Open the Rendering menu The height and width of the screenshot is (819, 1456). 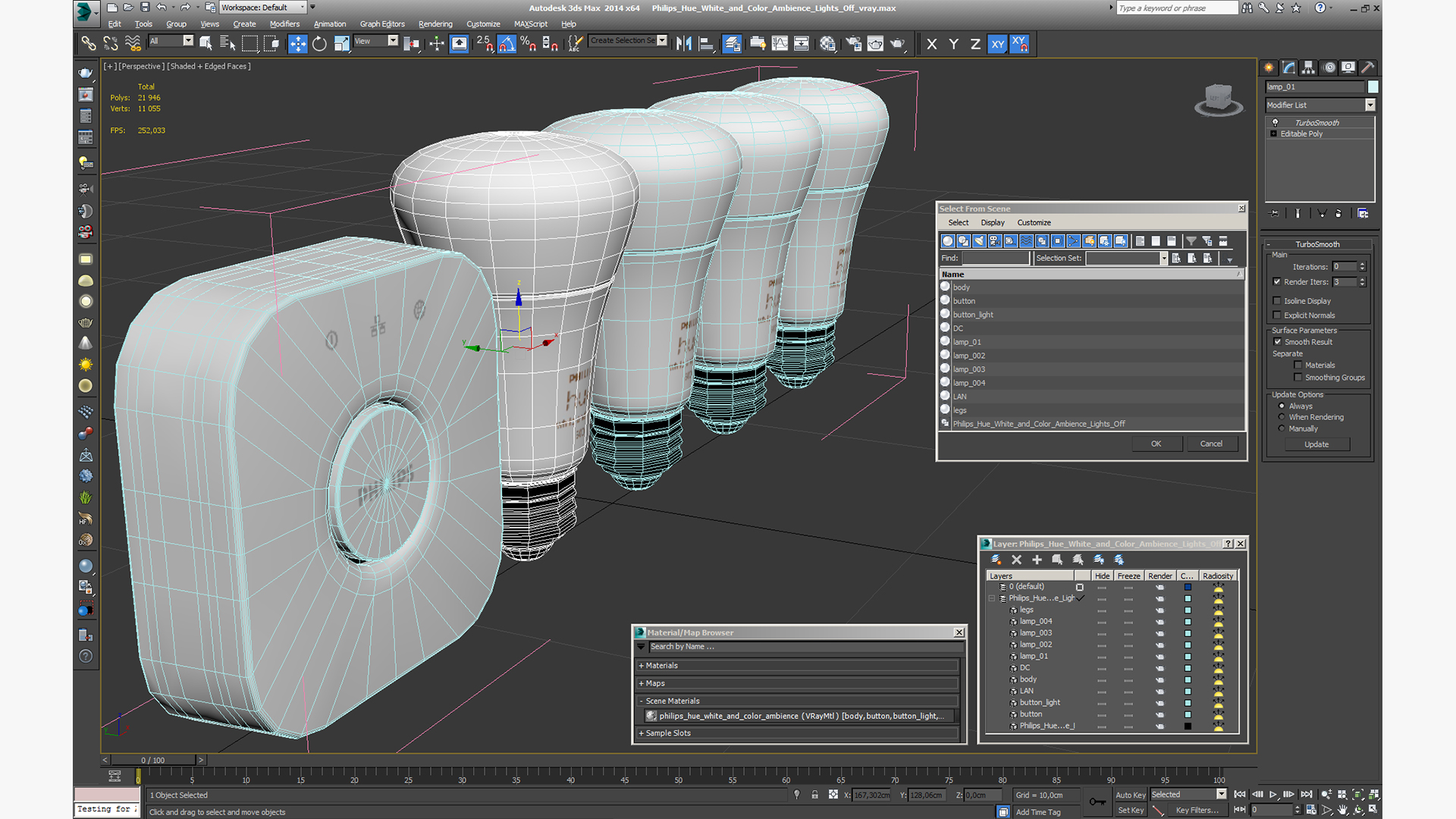point(435,24)
